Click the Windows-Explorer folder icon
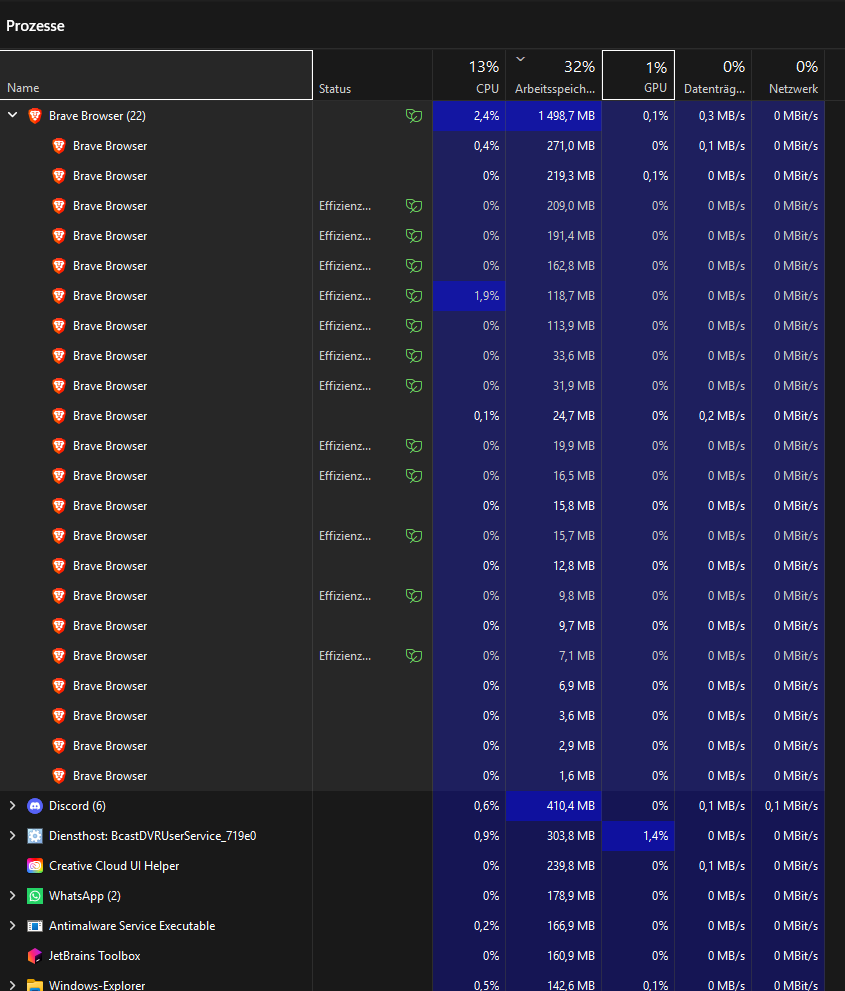Screen dimensions: 845x991 35,985
